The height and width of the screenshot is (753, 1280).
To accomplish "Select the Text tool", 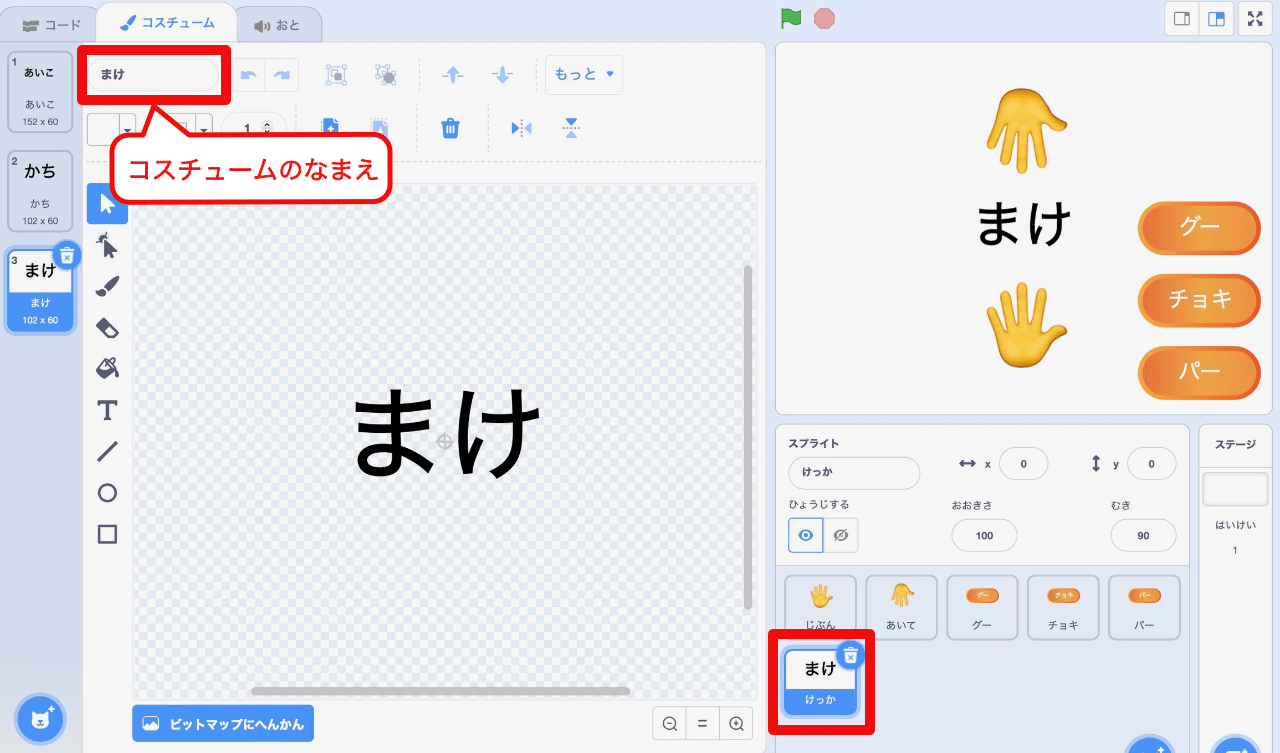I will [x=107, y=410].
